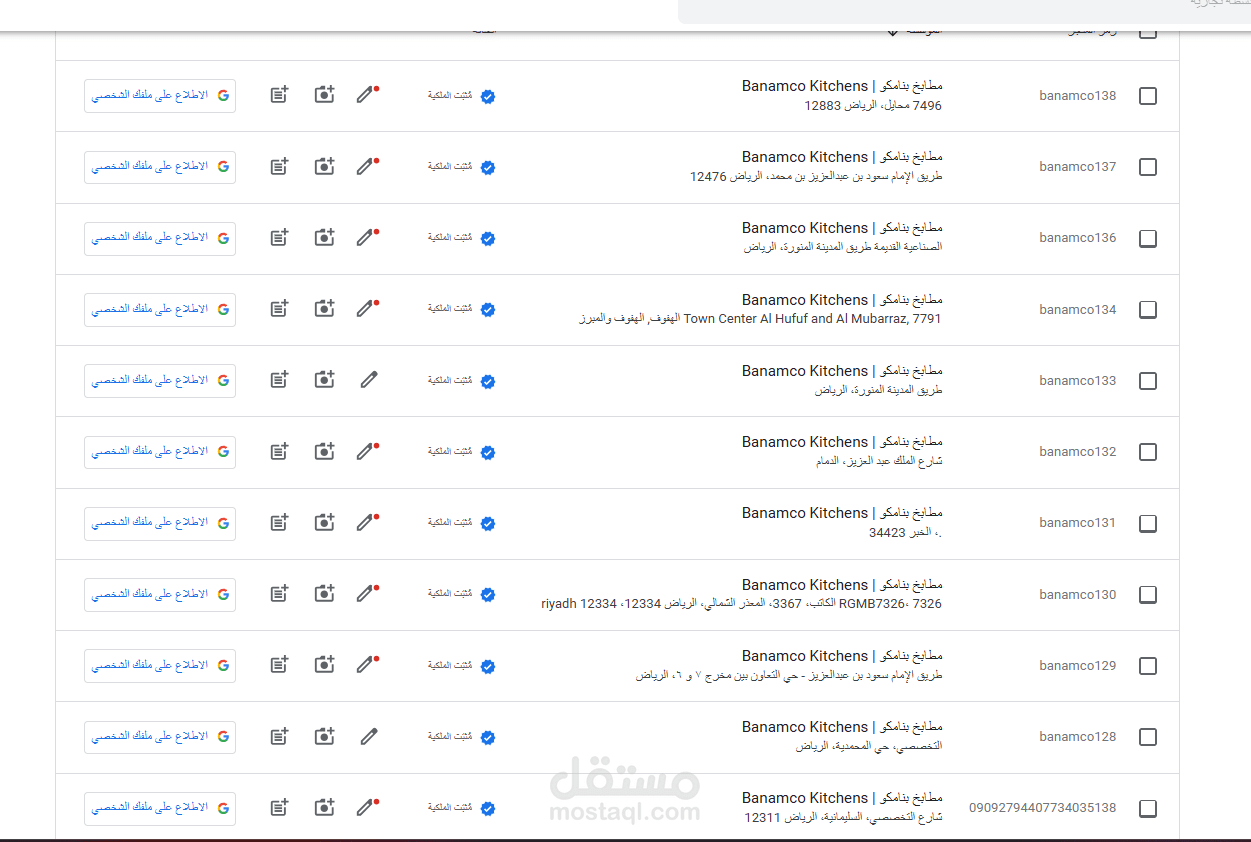The height and width of the screenshot is (842, 1251).
Task: Add photo for banamco136 row
Action: 324,238
